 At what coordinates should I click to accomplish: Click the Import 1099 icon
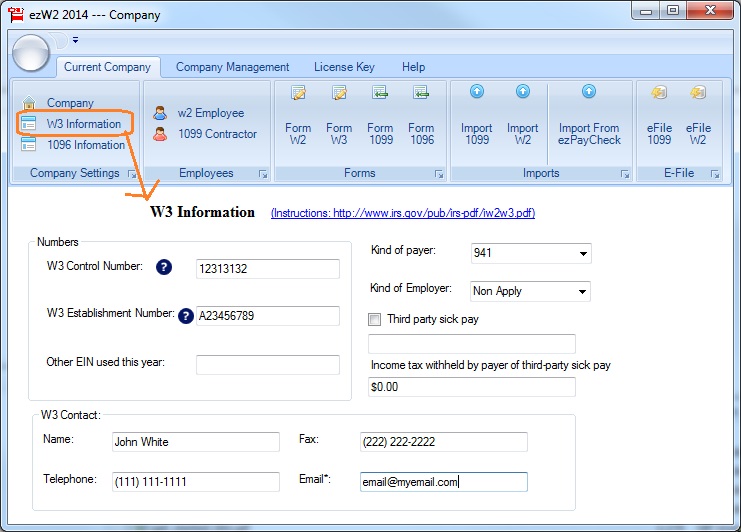coord(476,92)
